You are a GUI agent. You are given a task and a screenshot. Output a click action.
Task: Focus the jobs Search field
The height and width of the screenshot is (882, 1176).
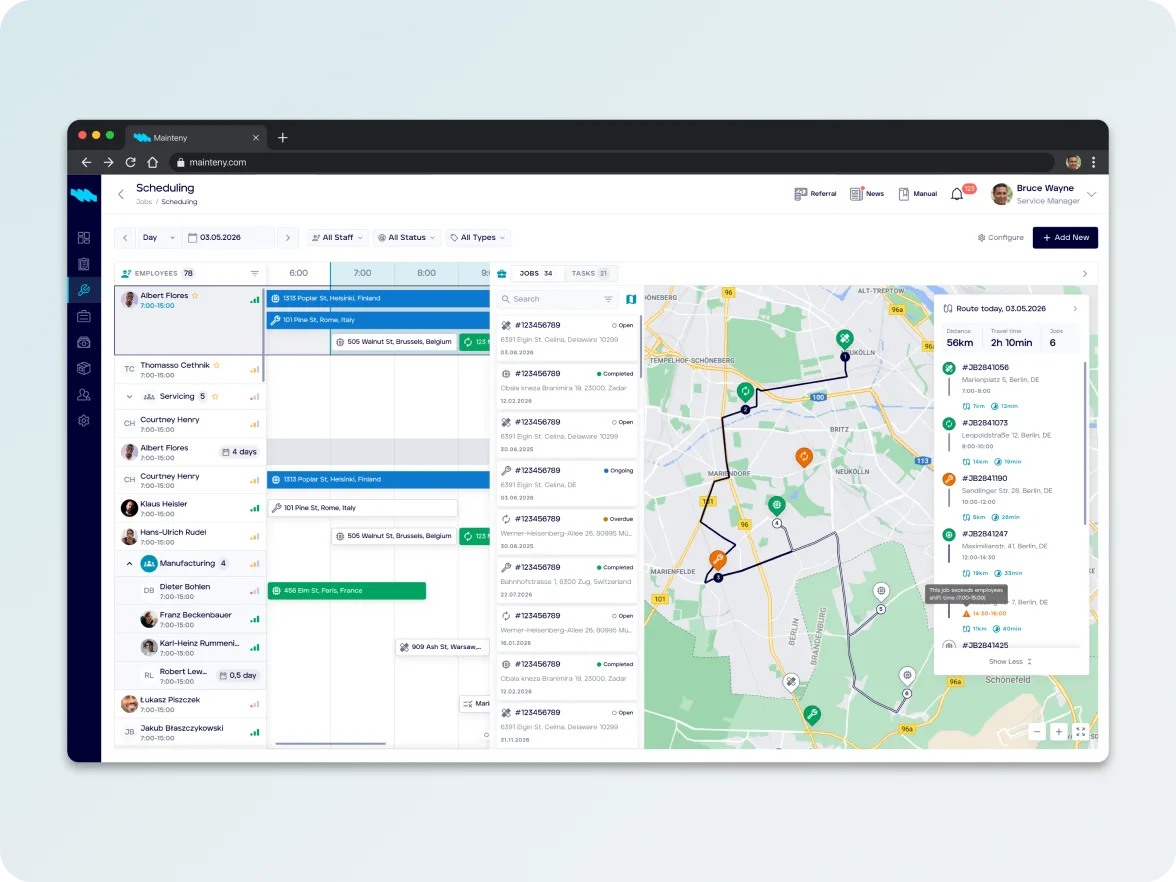(x=556, y=299)
